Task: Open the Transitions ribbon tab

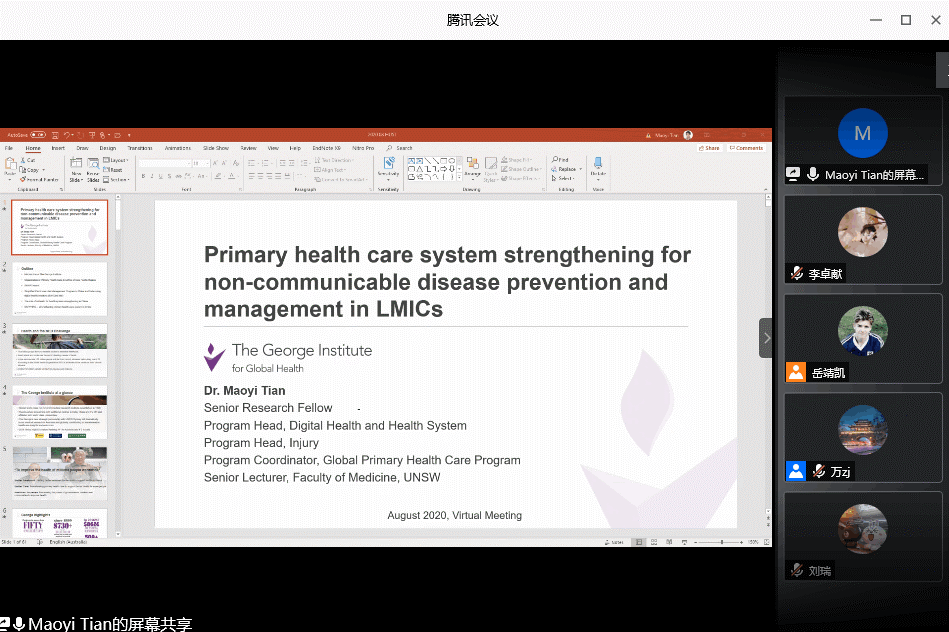Action: coord(140,148)
